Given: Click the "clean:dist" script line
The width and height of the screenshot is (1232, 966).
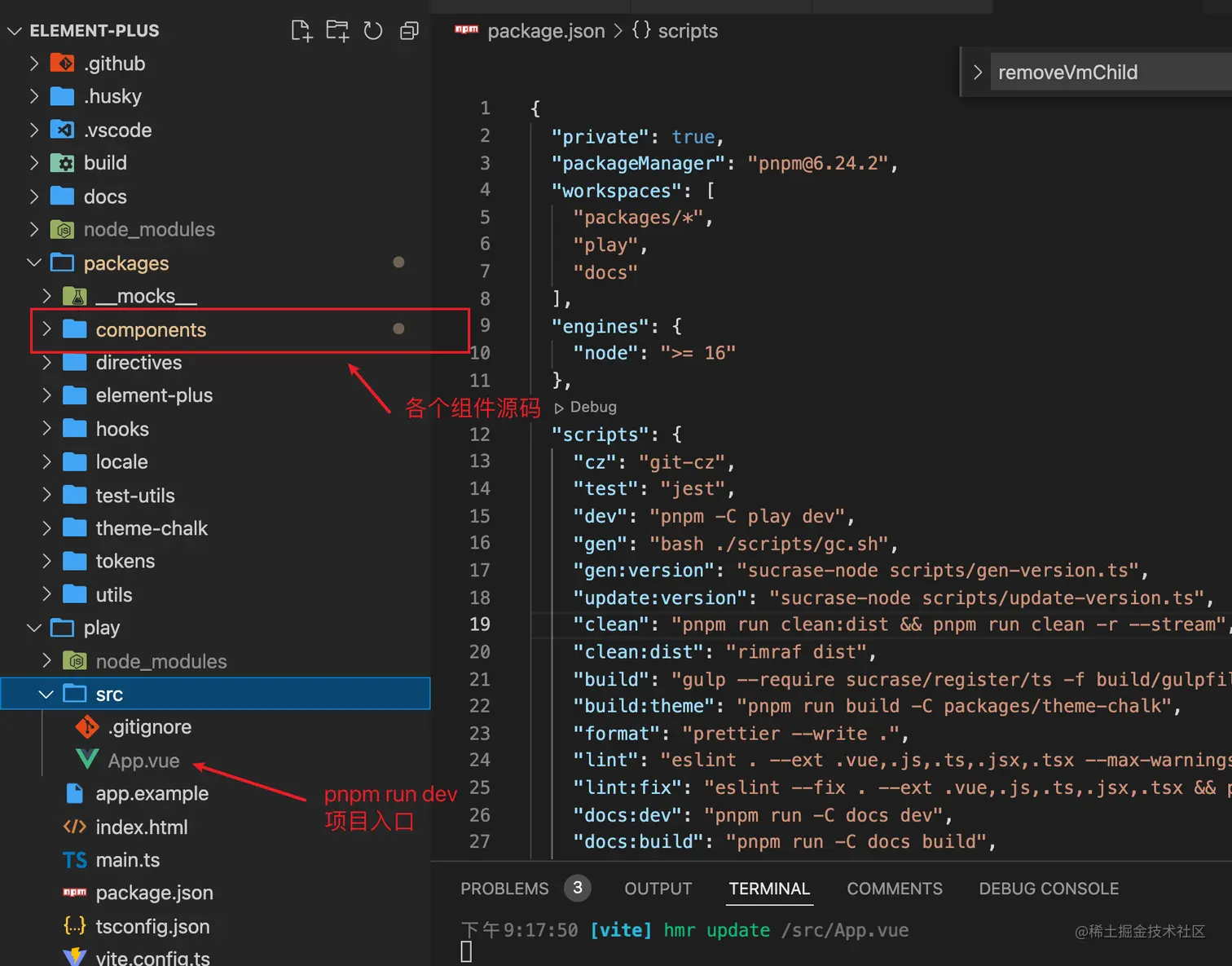Looking at the screenshot, I should (x=724, y=652).
